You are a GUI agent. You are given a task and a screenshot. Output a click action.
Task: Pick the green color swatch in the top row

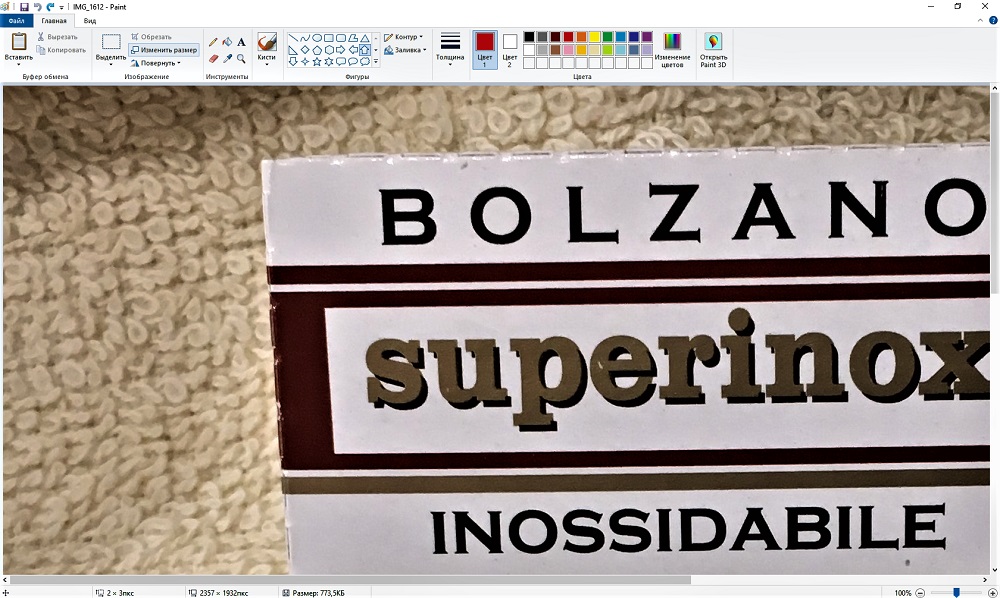tap(607, 37)
